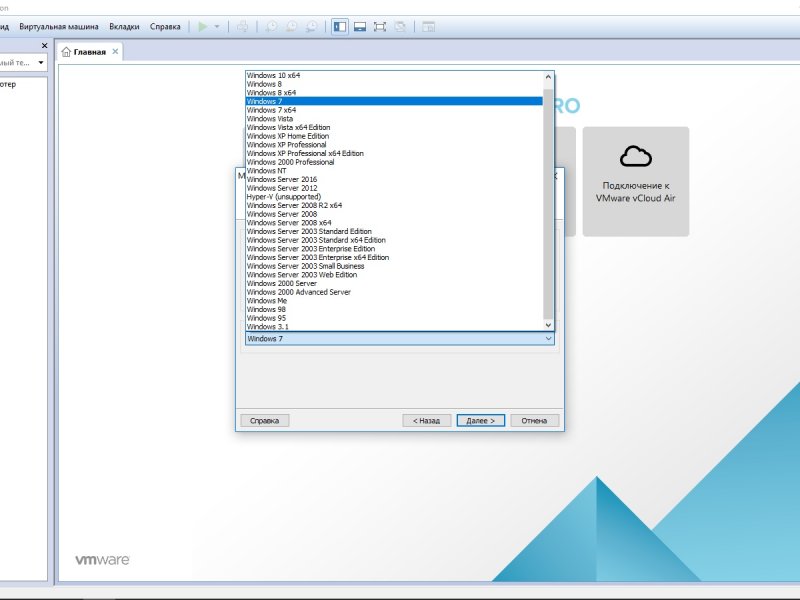Viewport: 800px width, 600px height.
Task: Click the Send Ctrl+Alt+Del toolbar icon
Action: (x=243, y=27)
